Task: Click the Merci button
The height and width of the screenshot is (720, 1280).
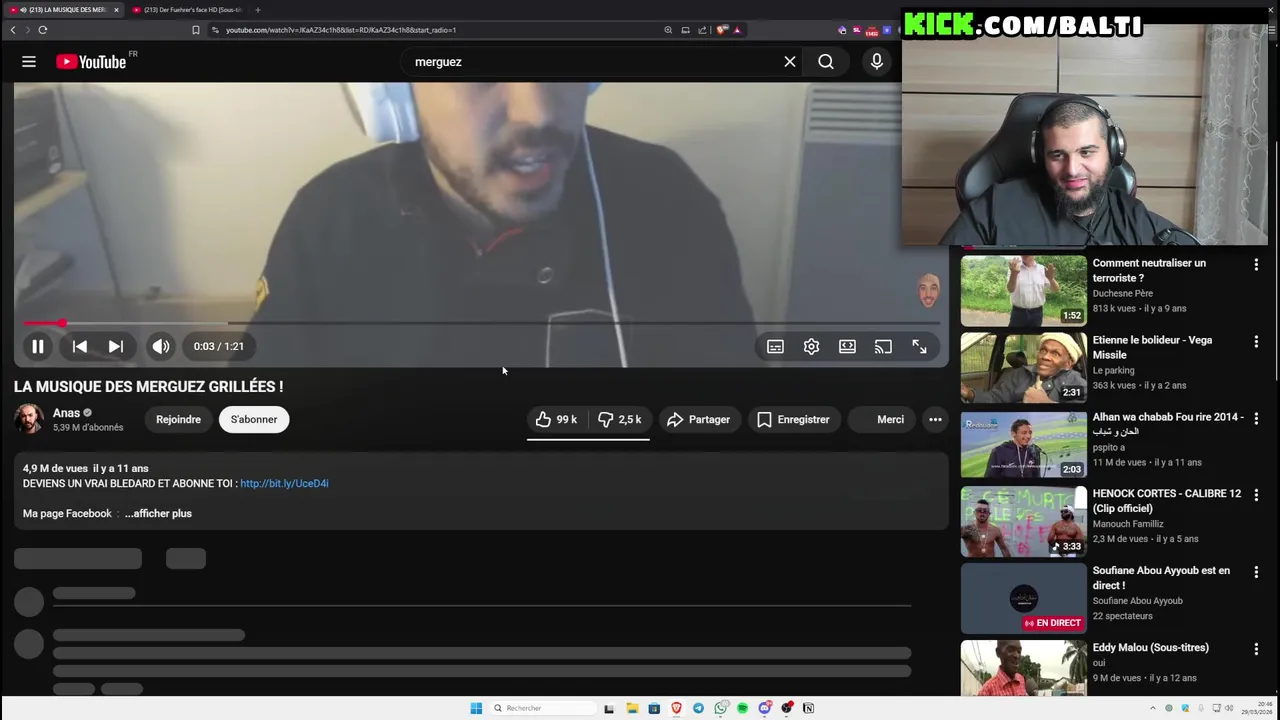Action: [881, 420]
